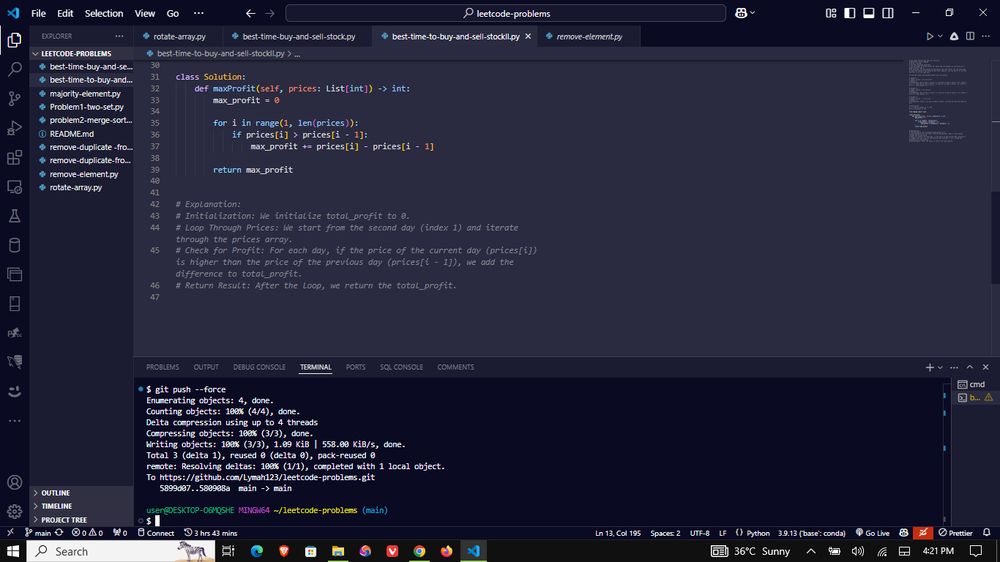
Task: Open notifications bell in status bar
Action: [987, 533]
